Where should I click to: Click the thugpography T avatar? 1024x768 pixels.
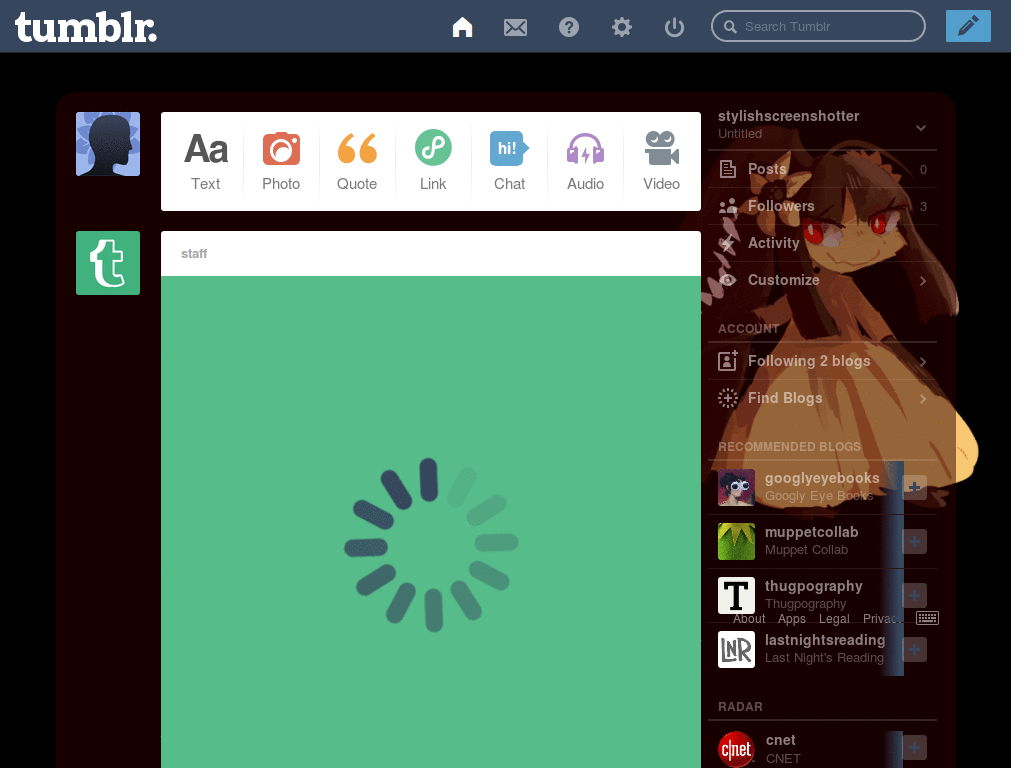[x=736, y=595]
